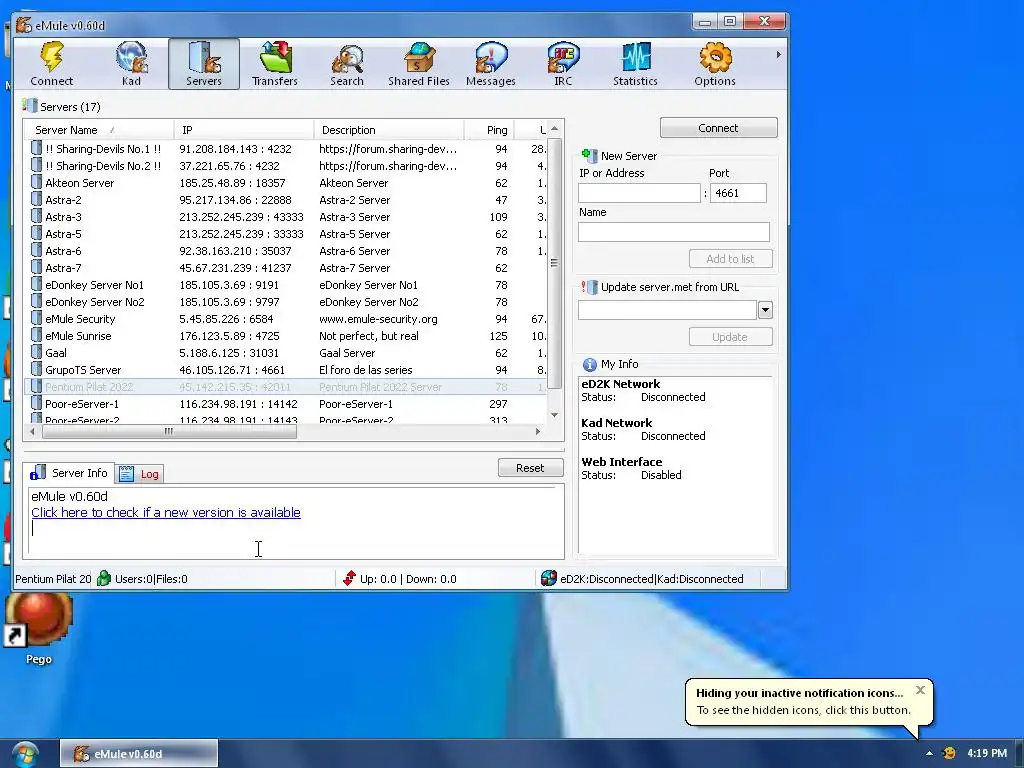Select the !! Sharing-Devils No.2 !! server row
This screenshot has height=768, width=1024.
tap(286, 166)
